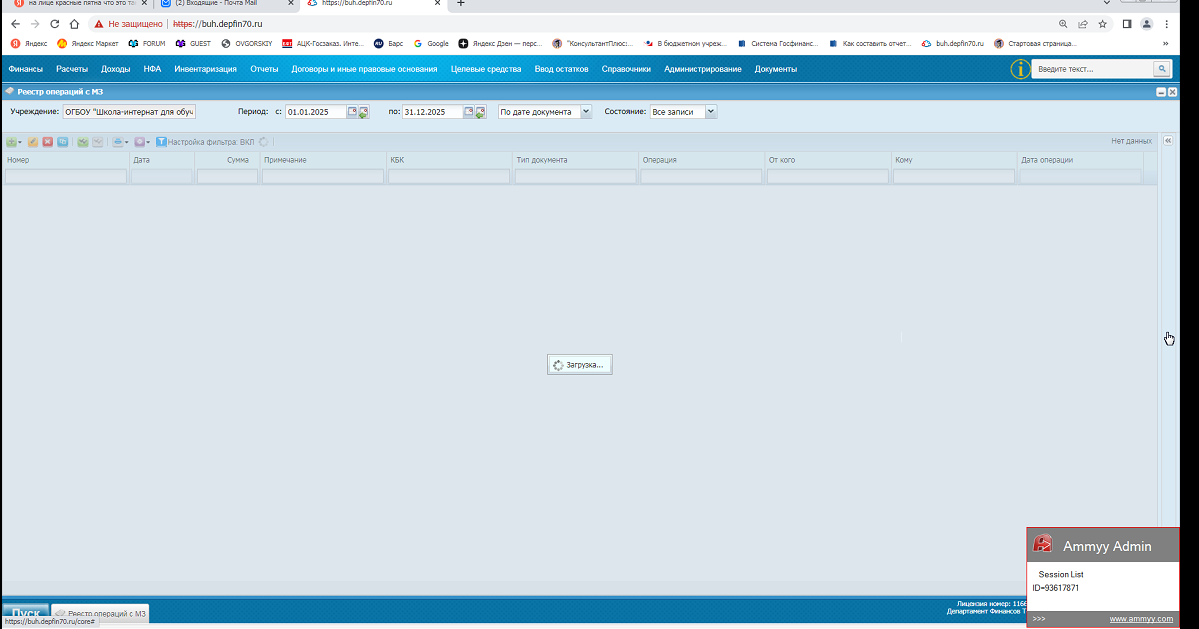Click the red delete record icon
Image resolution: width=1199 pixels, height=629 pixels.
tap(47, 142)
